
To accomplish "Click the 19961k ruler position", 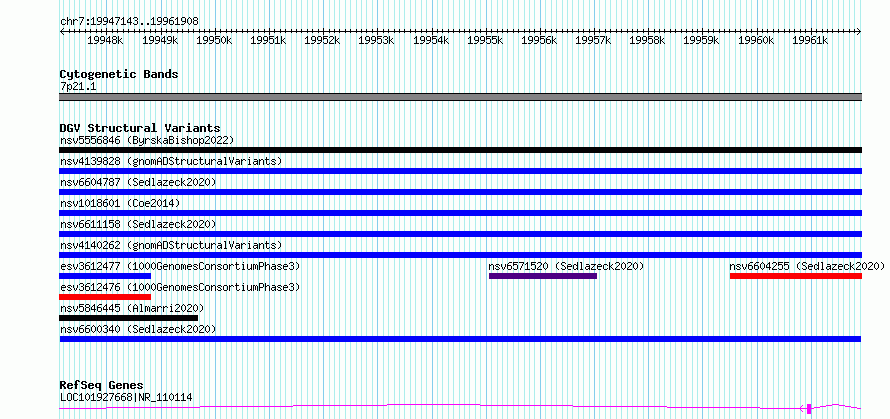I will pos(811,41).
